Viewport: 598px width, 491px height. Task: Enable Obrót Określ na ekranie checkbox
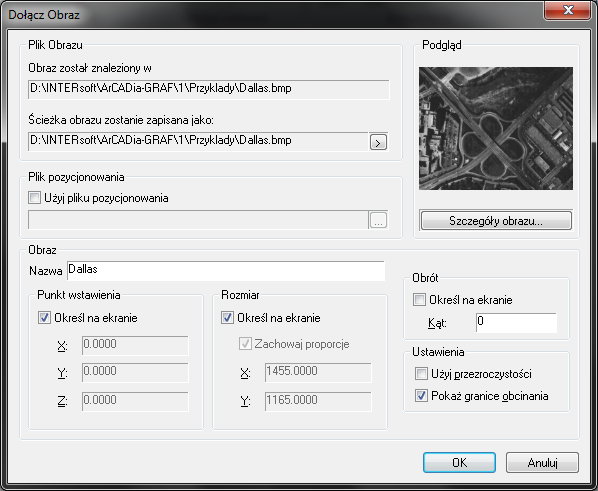click(419, 299)
